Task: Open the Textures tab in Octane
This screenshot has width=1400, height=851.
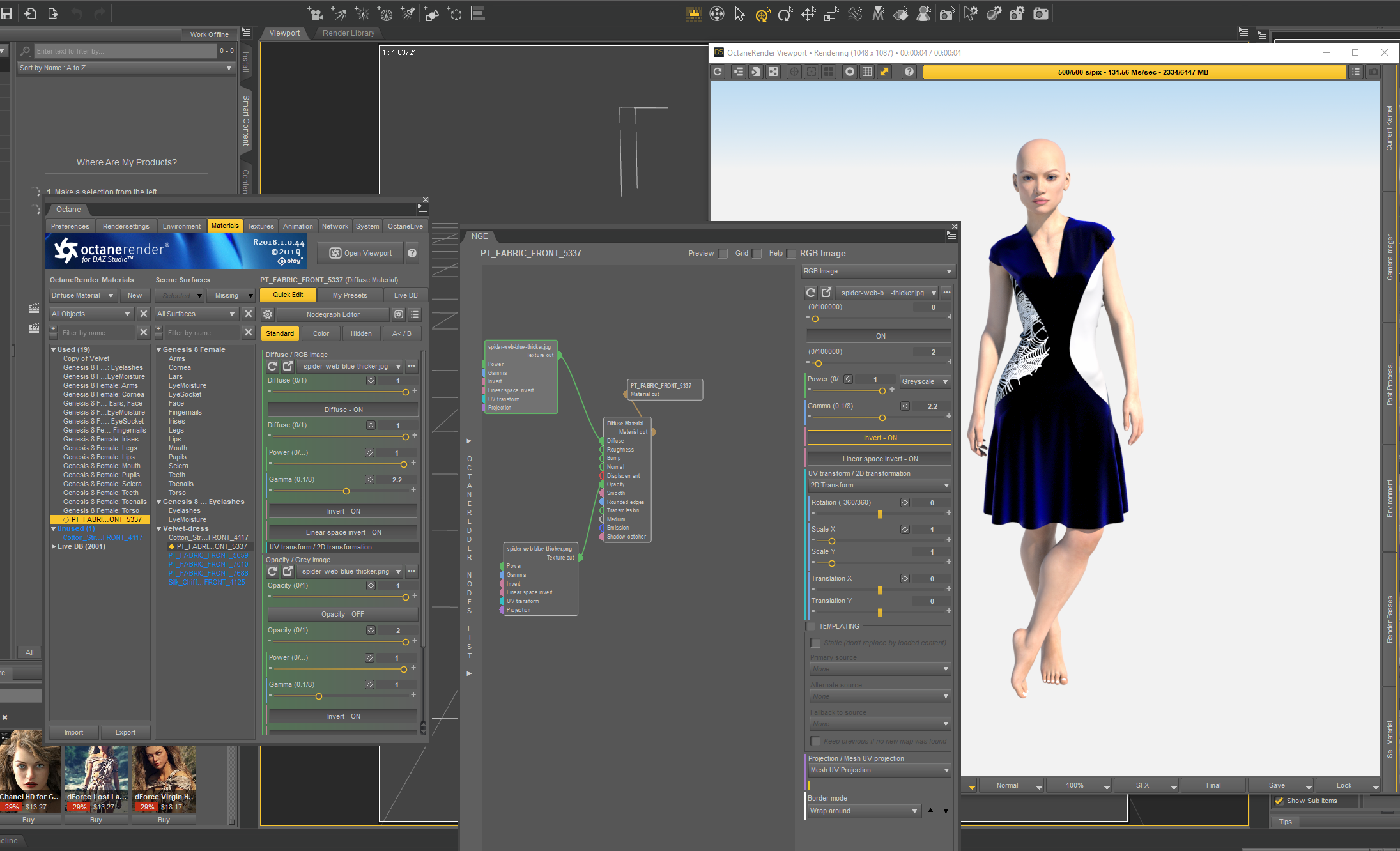Action: pyautogui.click(x=260, y=226)
